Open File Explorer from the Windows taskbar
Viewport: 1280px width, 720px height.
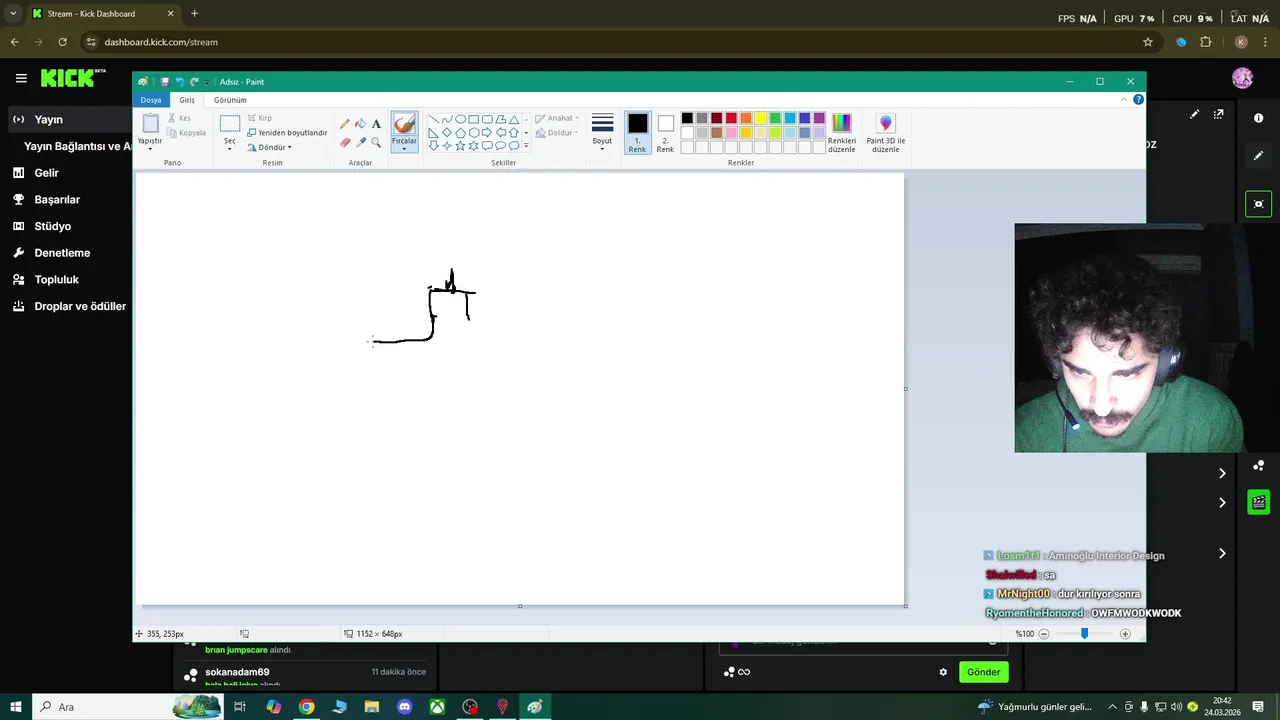click(372, 707)
